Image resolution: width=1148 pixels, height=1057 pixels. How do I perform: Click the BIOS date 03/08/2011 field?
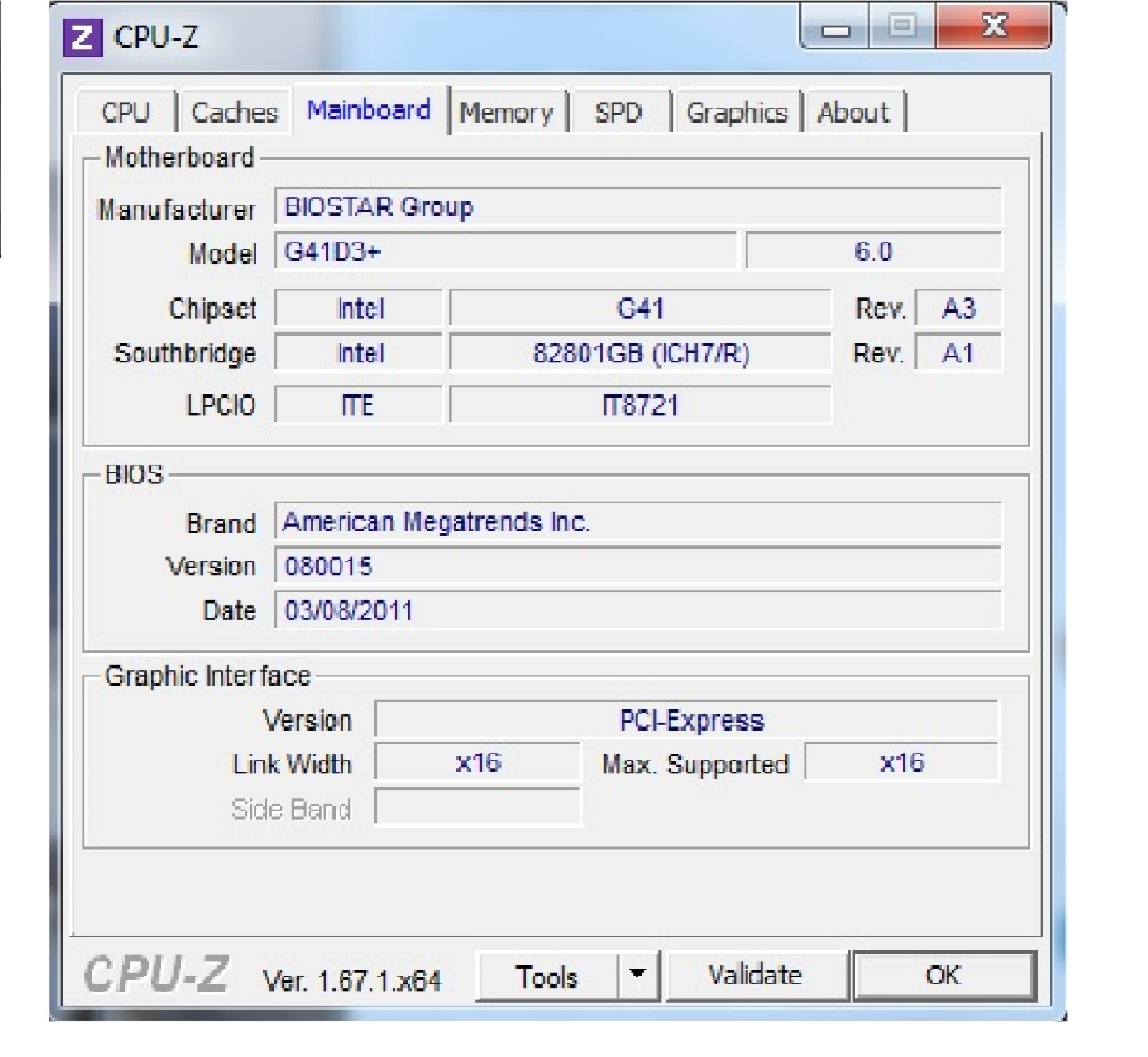click(638, 610)
